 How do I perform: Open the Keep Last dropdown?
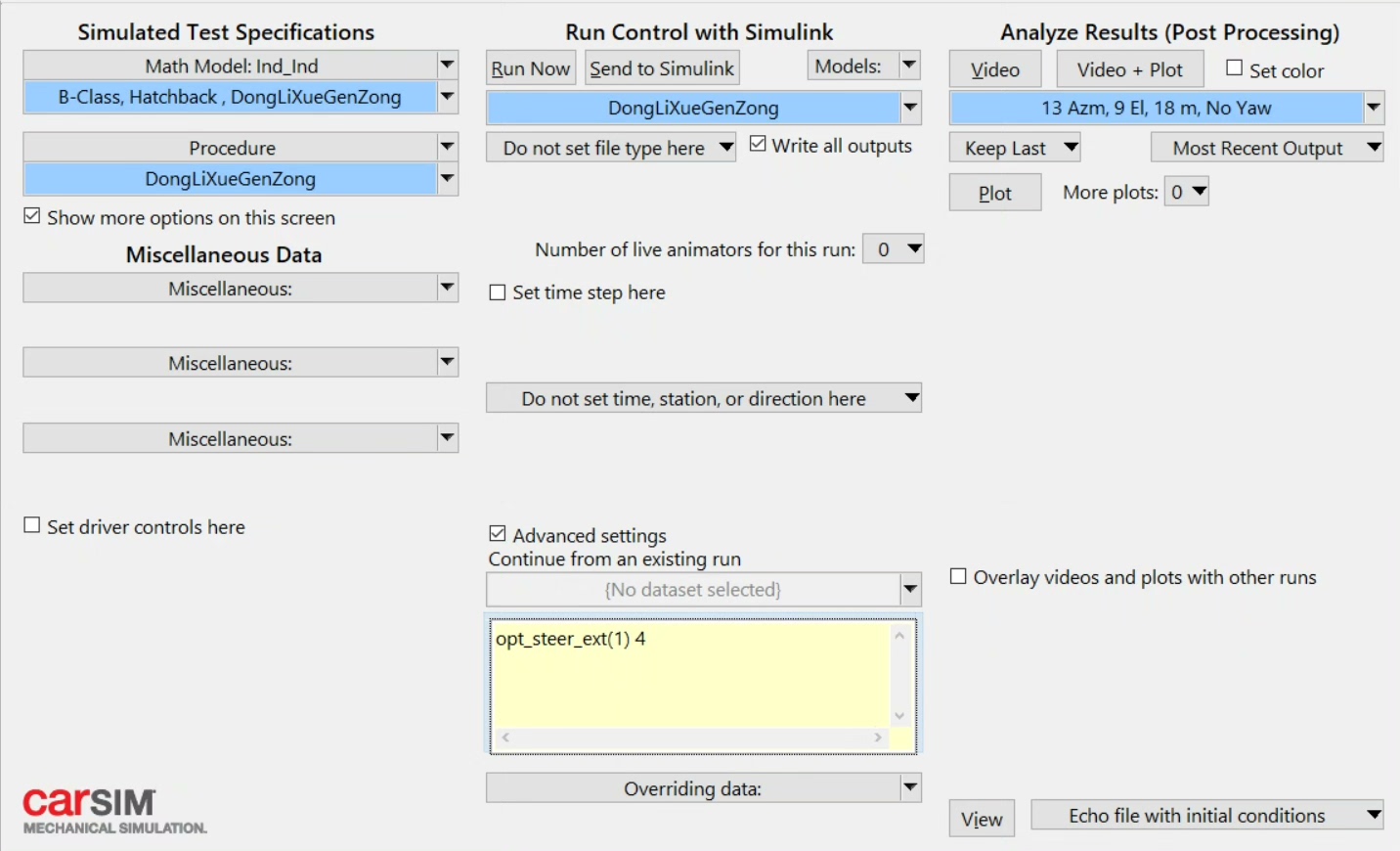click(x=1015, y=148)
